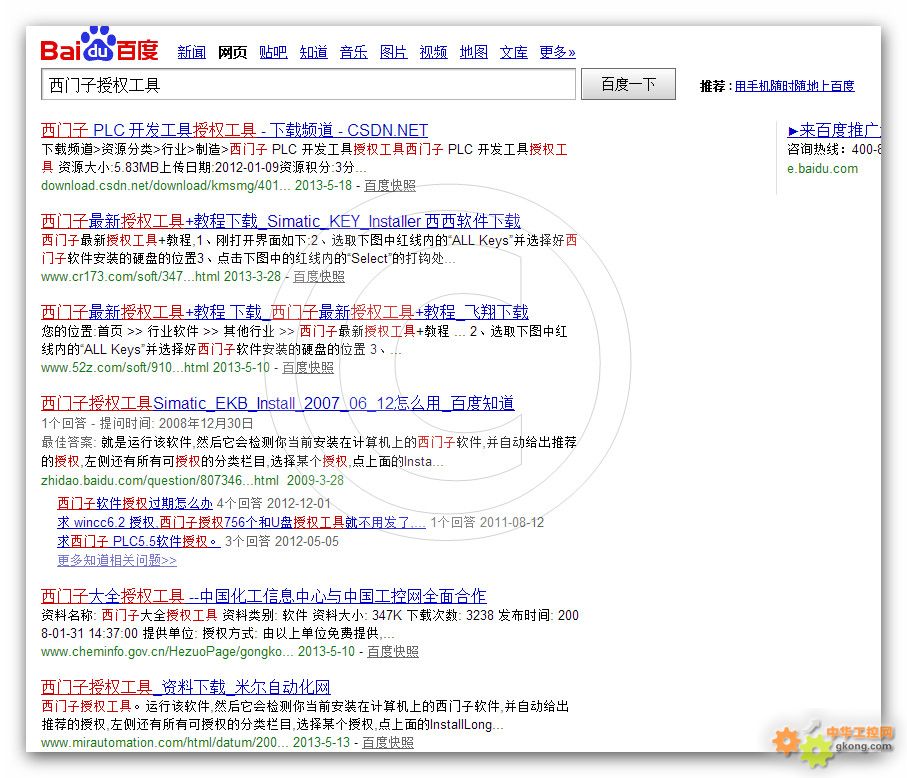Screen dimensions: 907x778
Task: Open the 飞翔下载 西门子最新授权工具 result
Action: pos(285,312)
